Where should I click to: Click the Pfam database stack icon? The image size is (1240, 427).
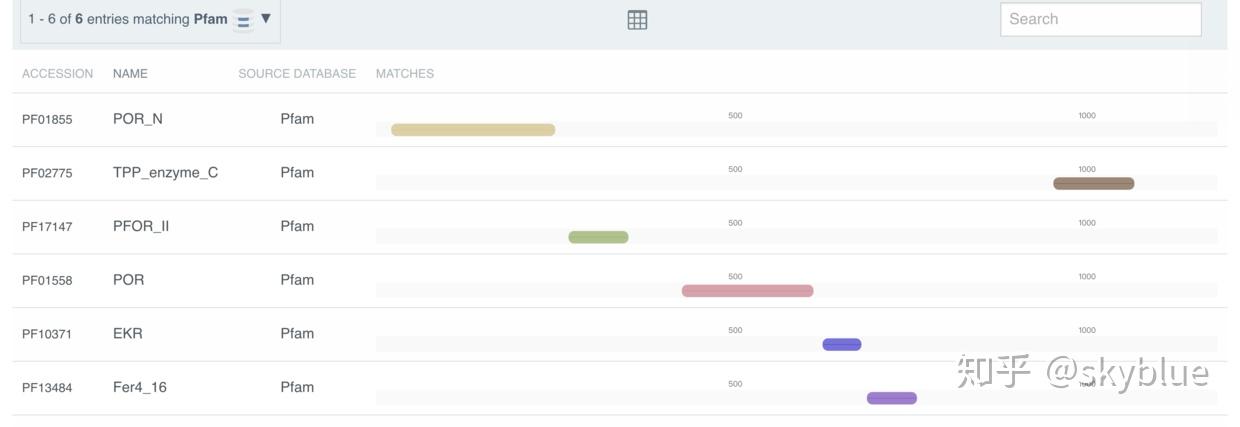(x=243, y=20)
